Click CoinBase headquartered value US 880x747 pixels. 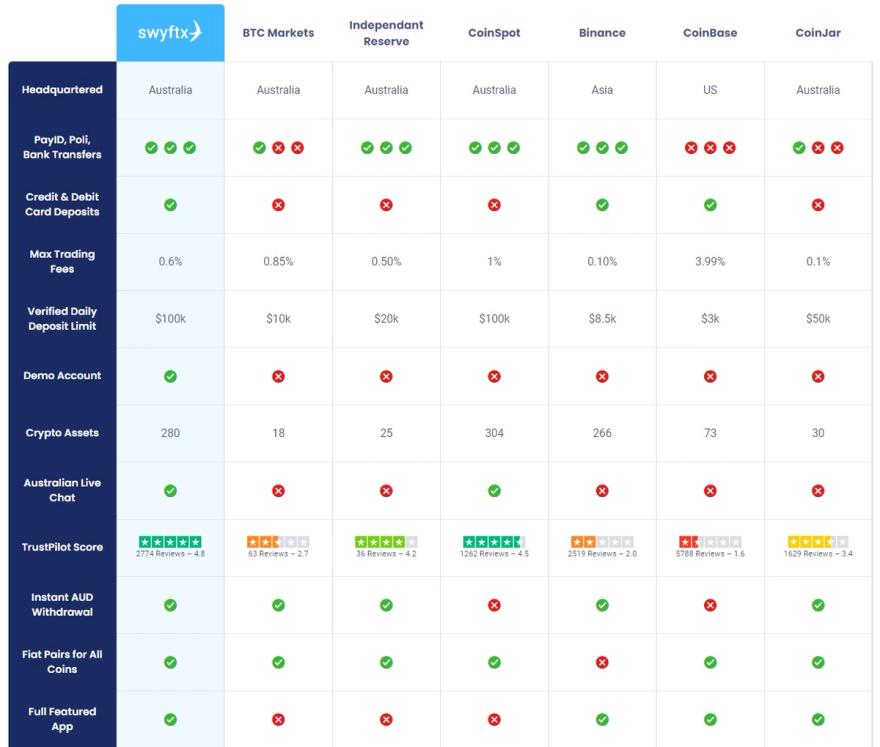711,90
